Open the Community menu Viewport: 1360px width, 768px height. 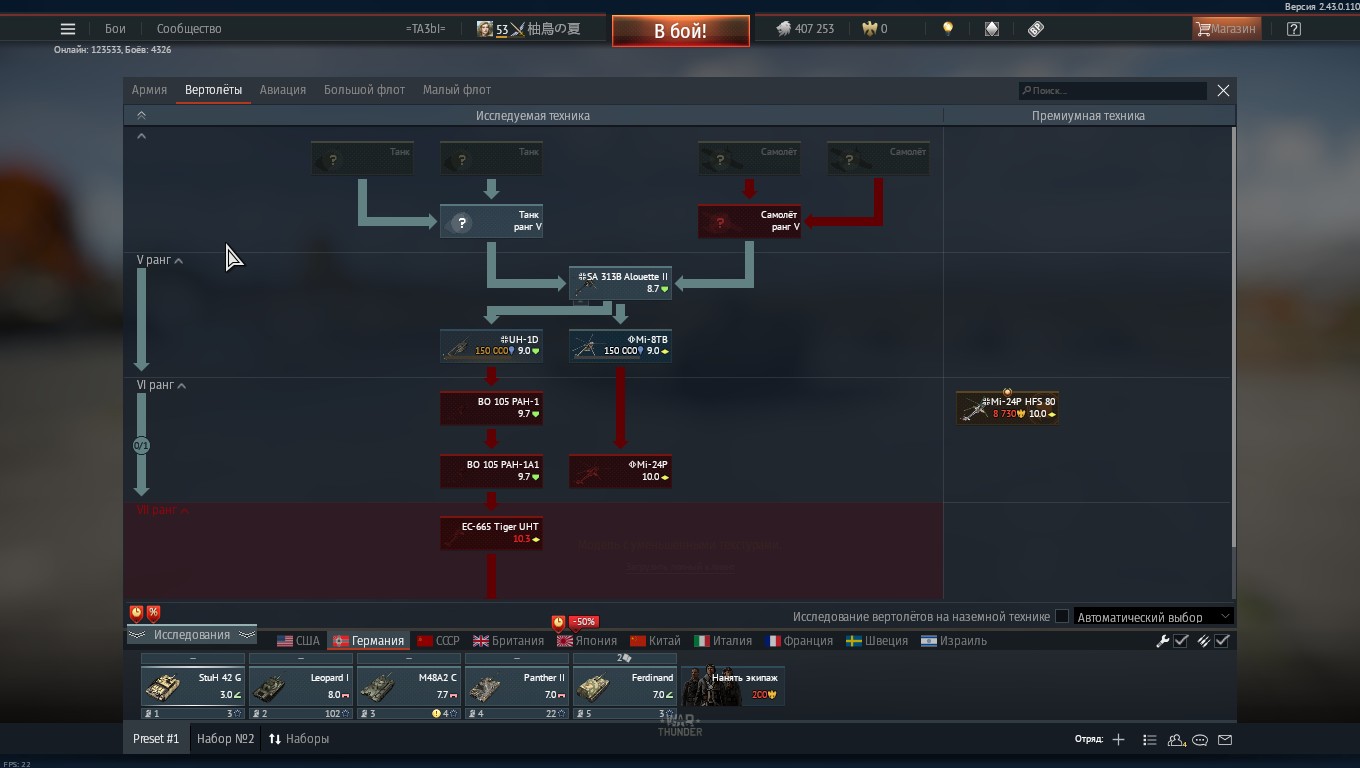(x=189, y=29)
